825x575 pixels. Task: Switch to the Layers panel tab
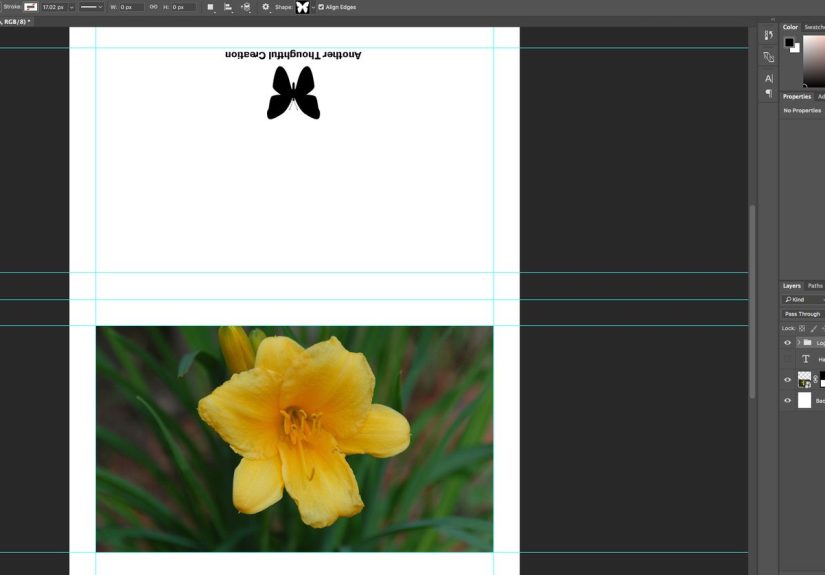click(791, 286)
